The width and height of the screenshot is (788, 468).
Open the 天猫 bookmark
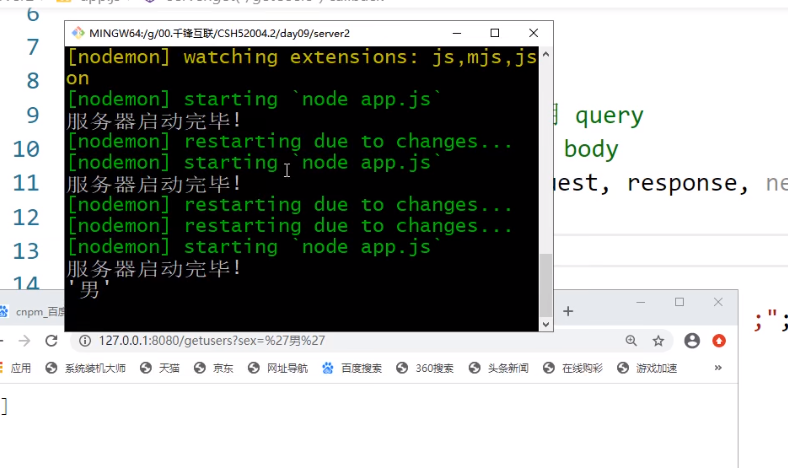(x=160, y=368)
